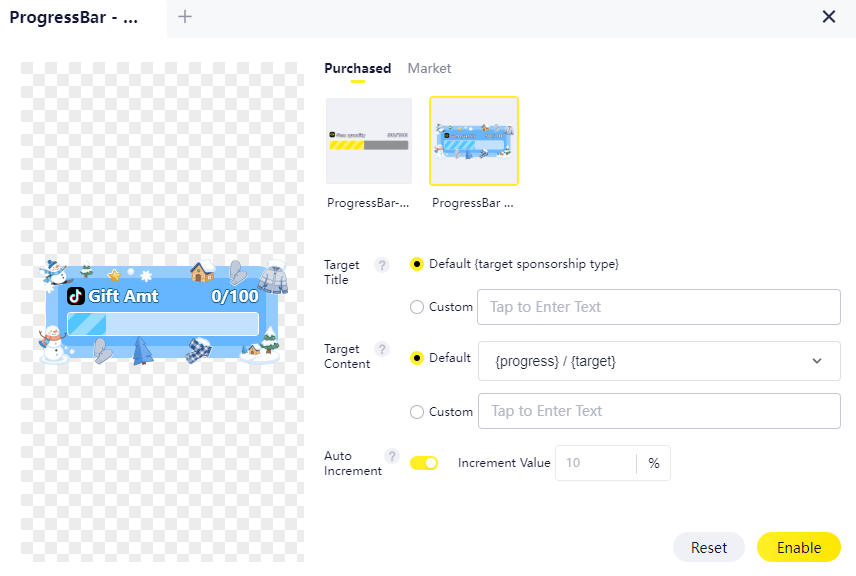The width and height of the screenshot is (856, 576).
Task: Open a new tab with the plus icon
Action: (x=185, y=16)
